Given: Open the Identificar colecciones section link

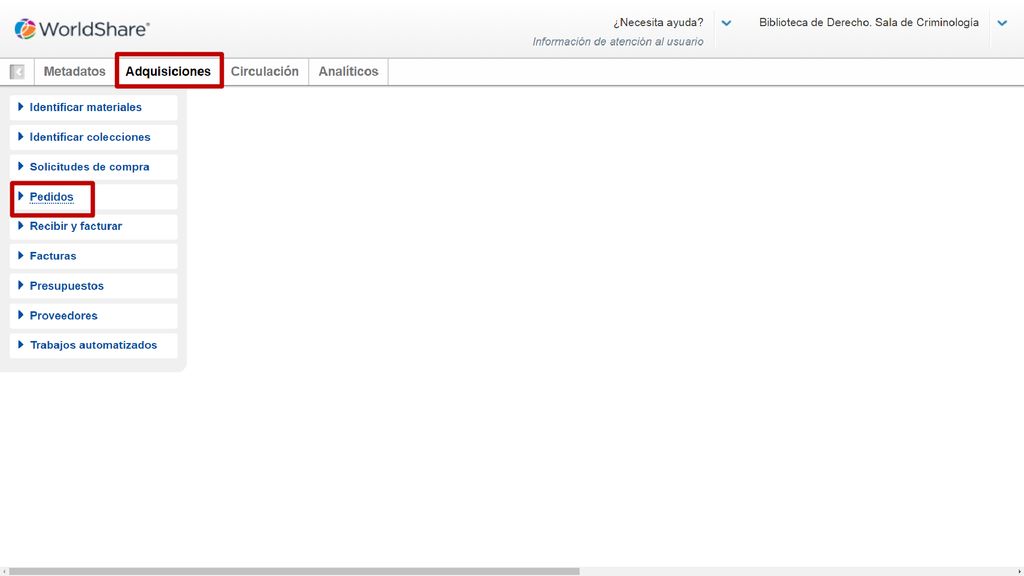Looking at the screenshot, I should (x=90, y=137).
